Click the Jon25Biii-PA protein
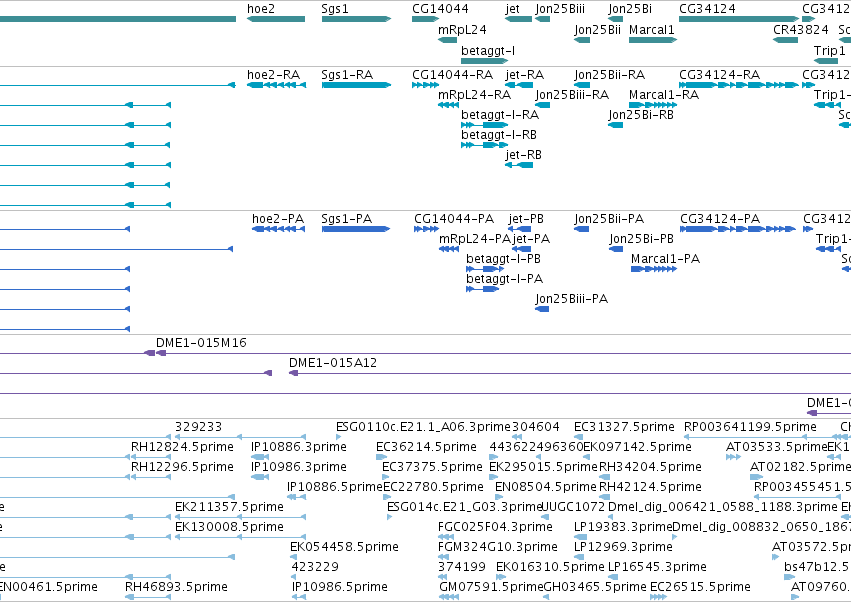Image resolution: width=851 pixels, height=602 pixels. pos(542,309)
